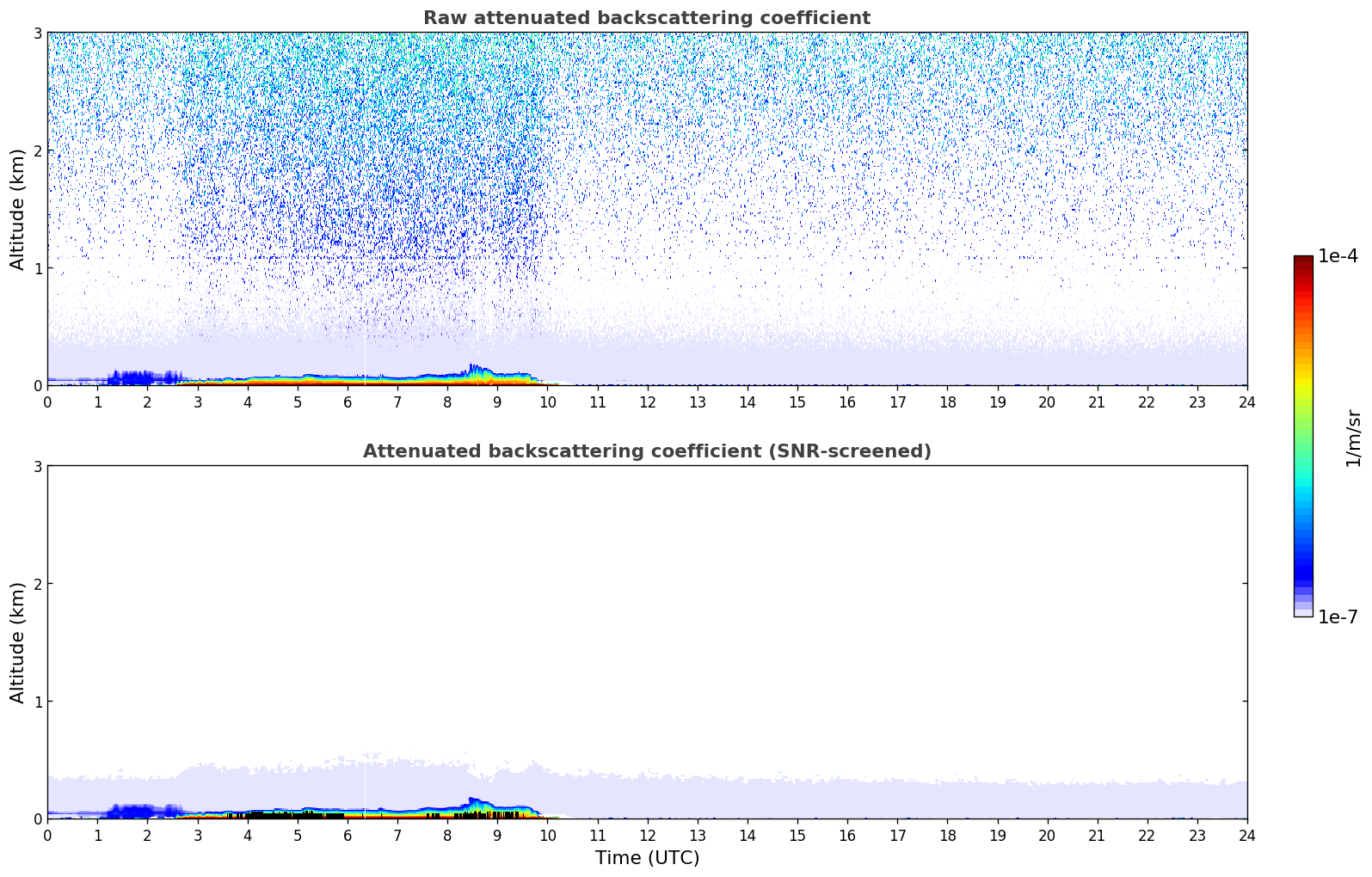Click the backscatter peak near 08:30 in the bottom plot
The width and height of the screenshot is (1372, 877).
pyautogui.click(x=474, y=804)
